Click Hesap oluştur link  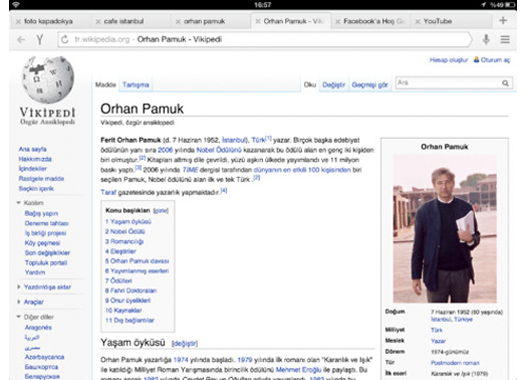point(449,60)
